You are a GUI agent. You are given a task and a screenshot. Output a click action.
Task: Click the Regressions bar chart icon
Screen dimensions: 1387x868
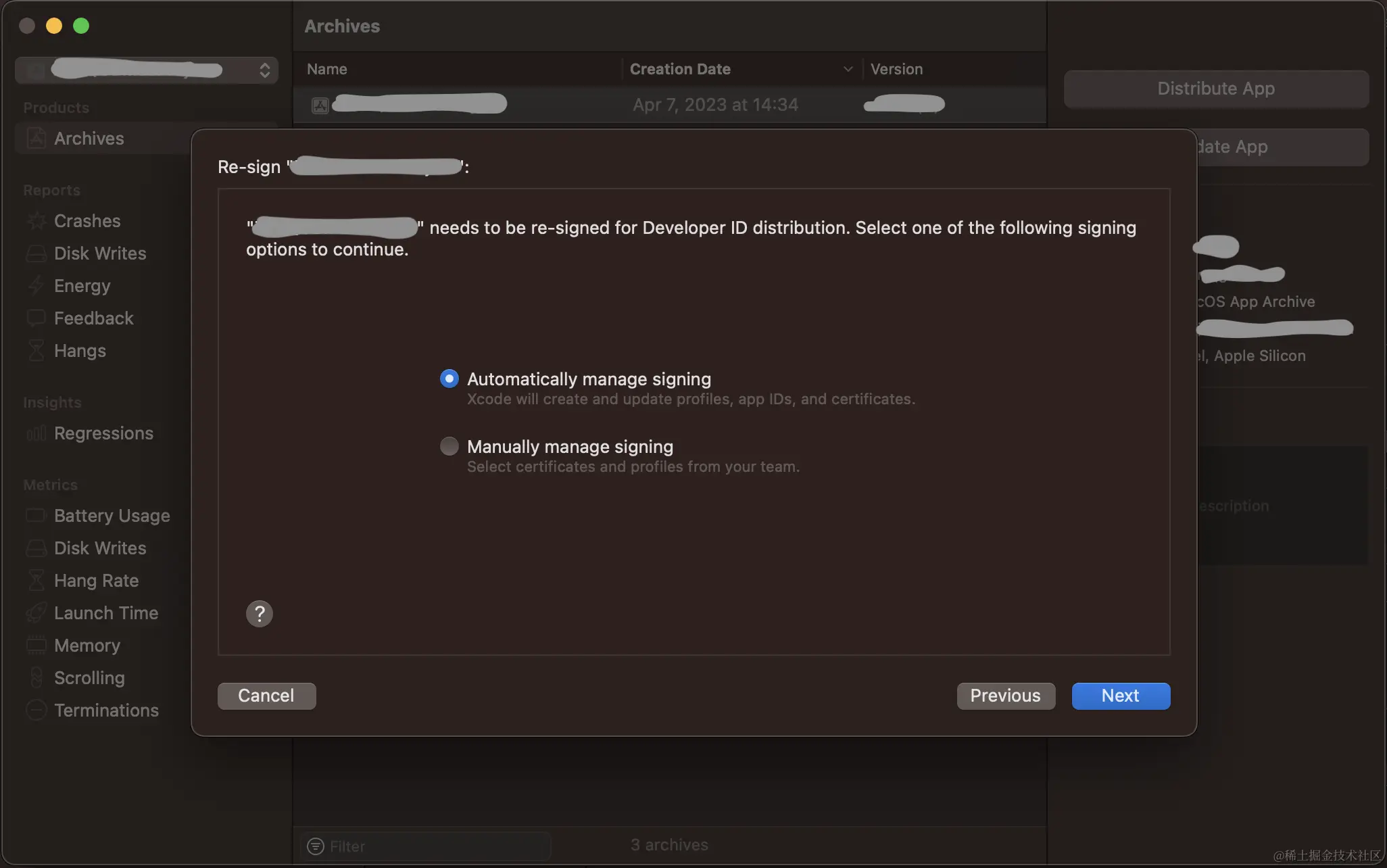pos(36,433)
